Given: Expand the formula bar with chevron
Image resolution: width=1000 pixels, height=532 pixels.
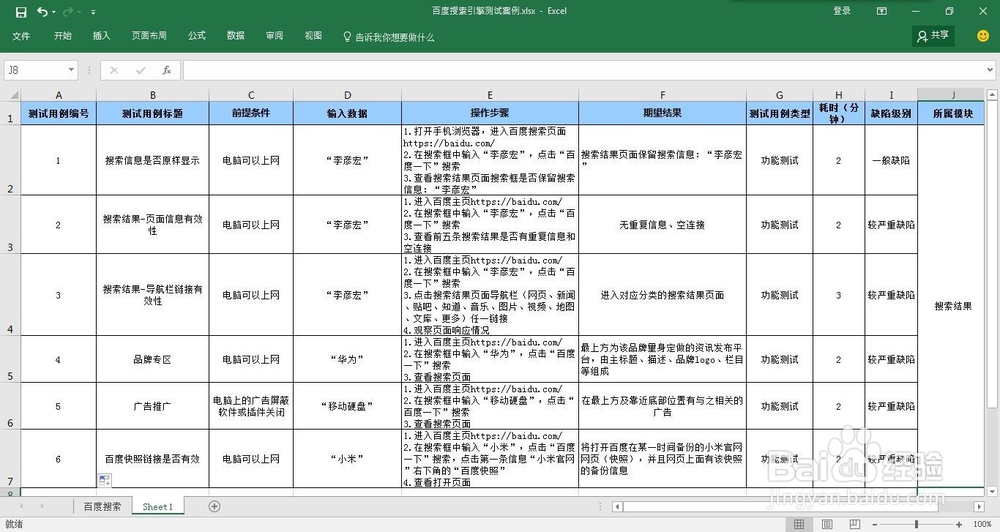Looking at the screenshot, I should (990, 70).
